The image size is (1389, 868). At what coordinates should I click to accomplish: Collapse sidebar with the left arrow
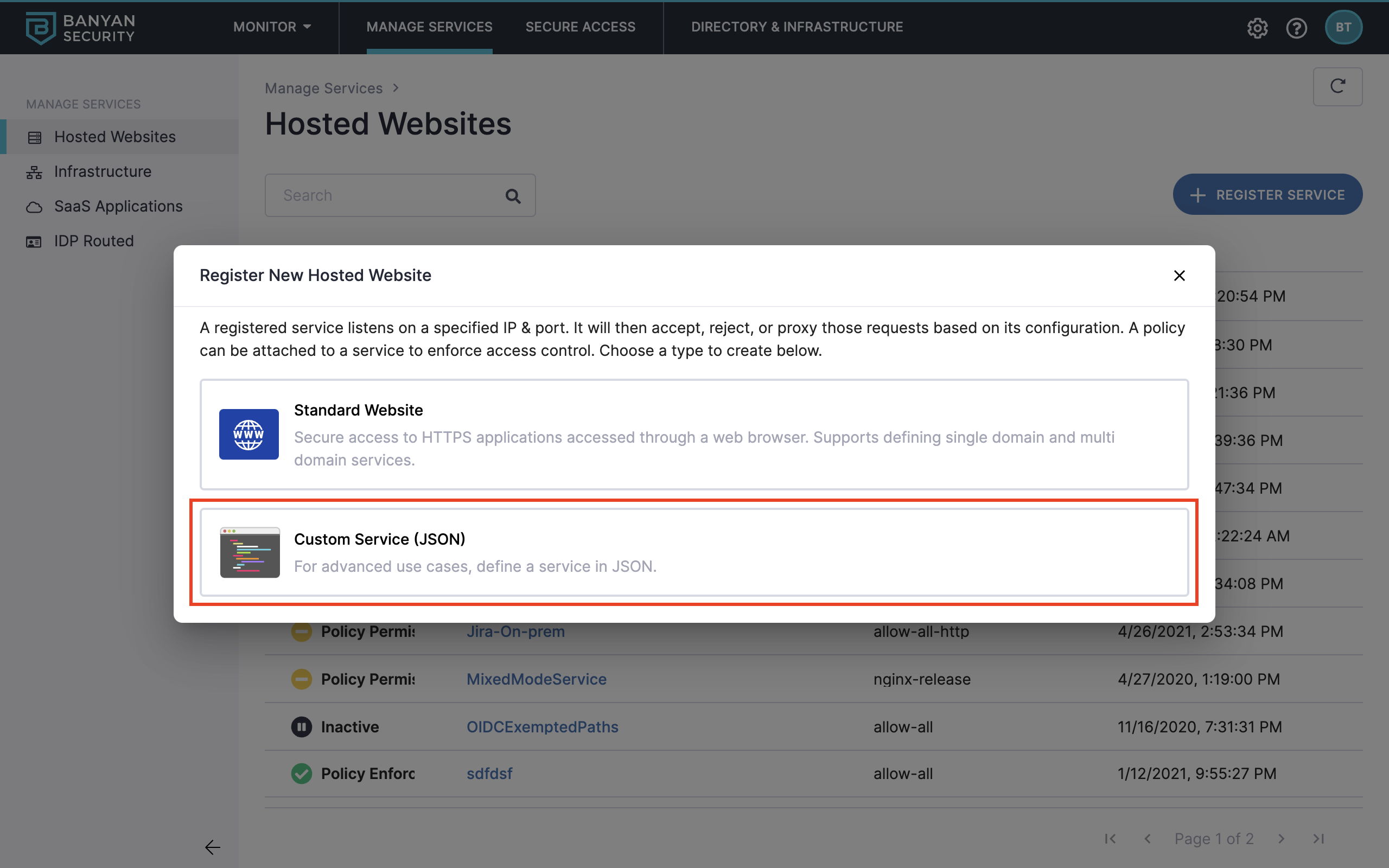(212, 847)
